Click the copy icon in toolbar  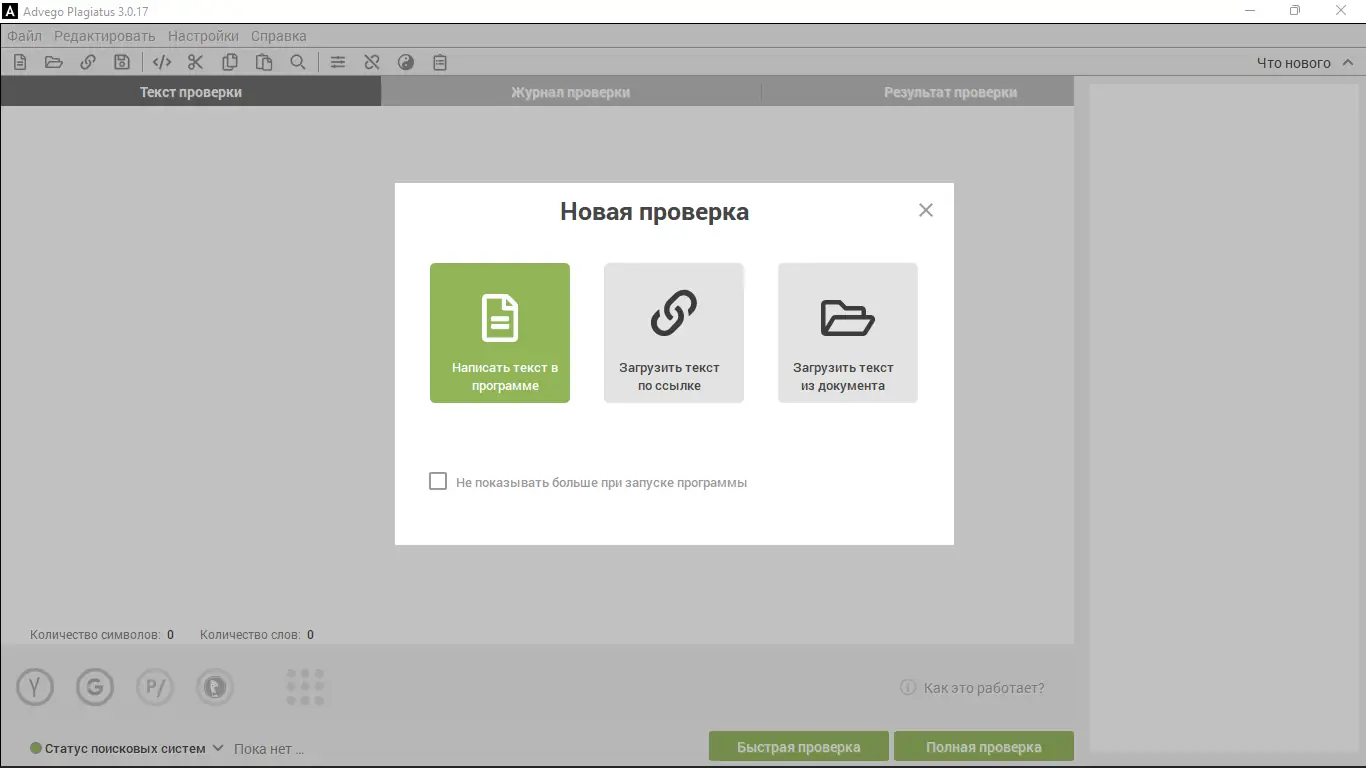230,62
